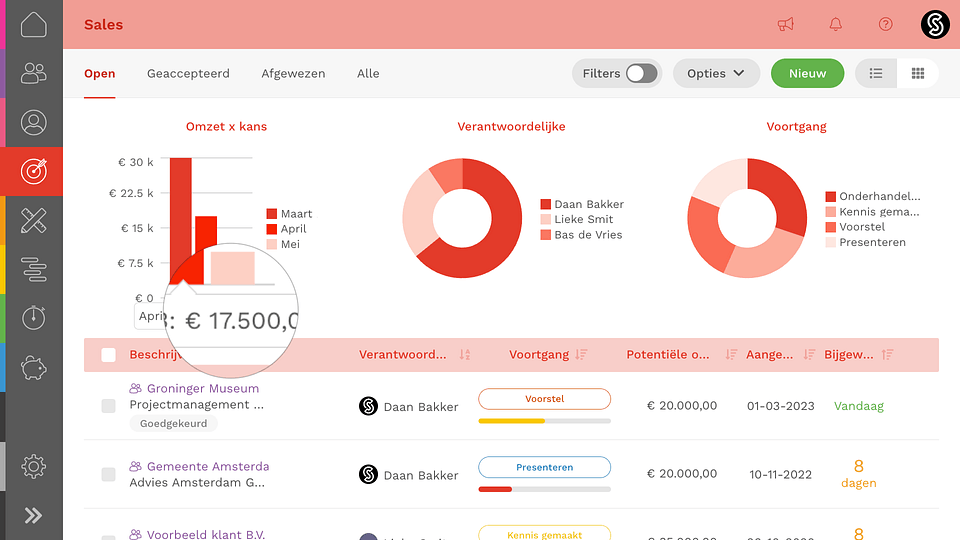Open the Opties dropdown

coord(716,73)
